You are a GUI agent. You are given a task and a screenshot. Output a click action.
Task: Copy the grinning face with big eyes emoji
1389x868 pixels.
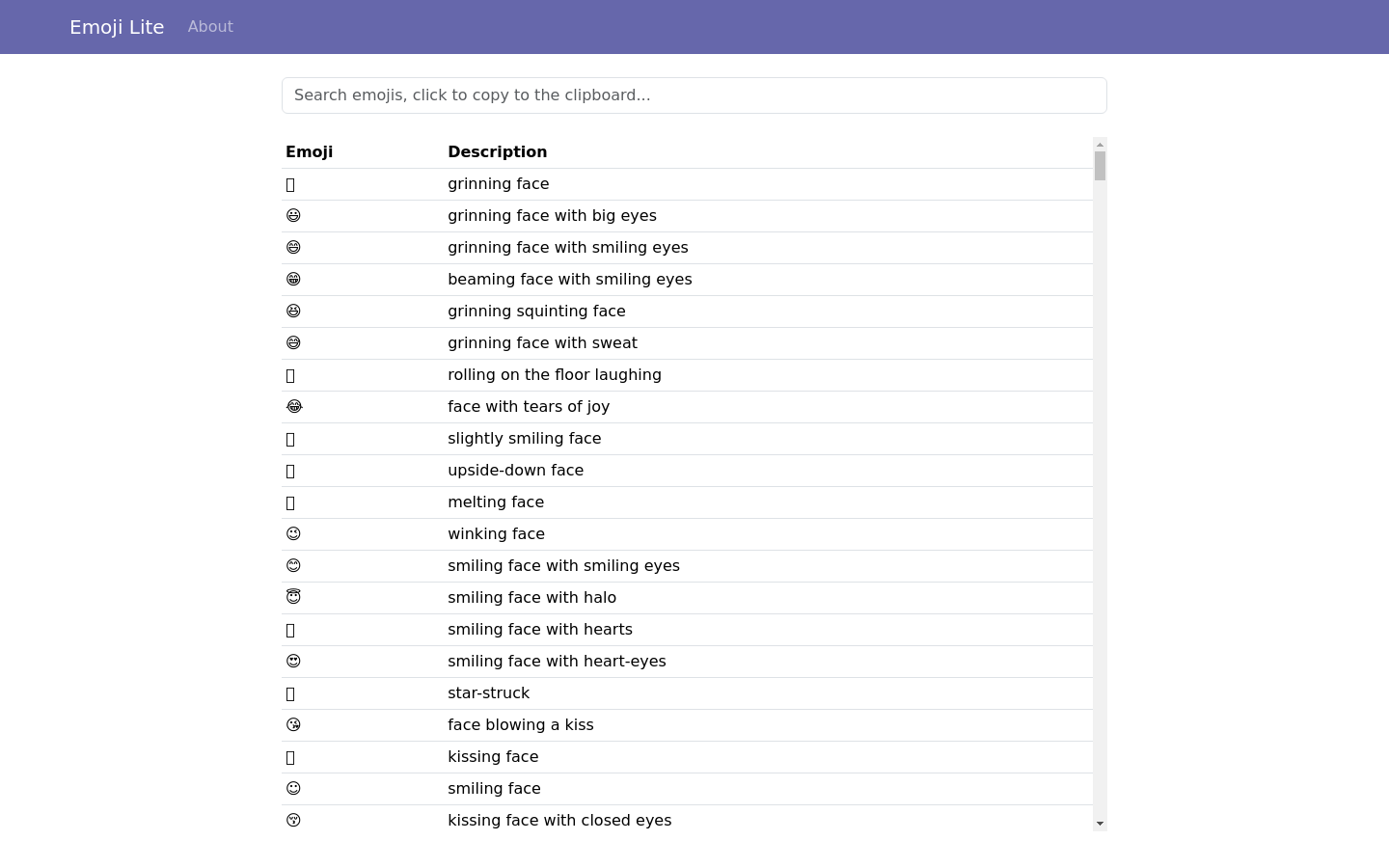[293, 216]
